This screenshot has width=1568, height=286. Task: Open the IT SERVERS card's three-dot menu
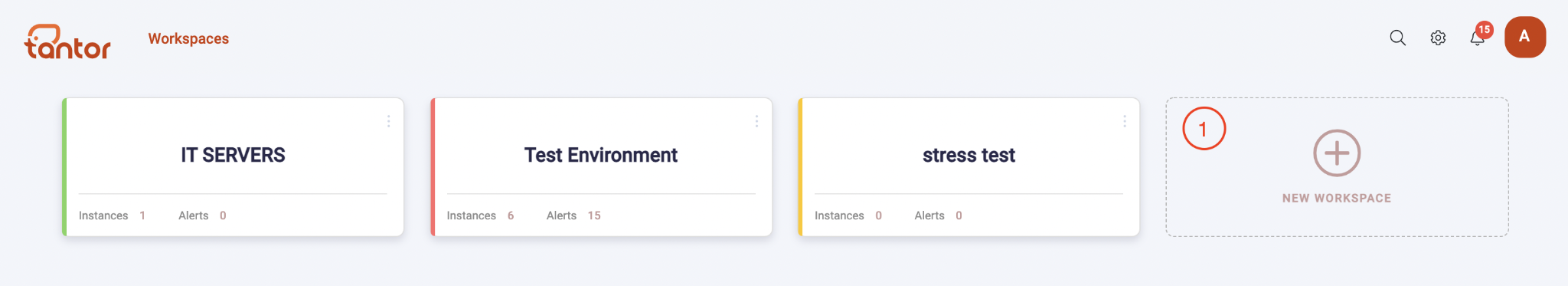click(x=388, y=121)
